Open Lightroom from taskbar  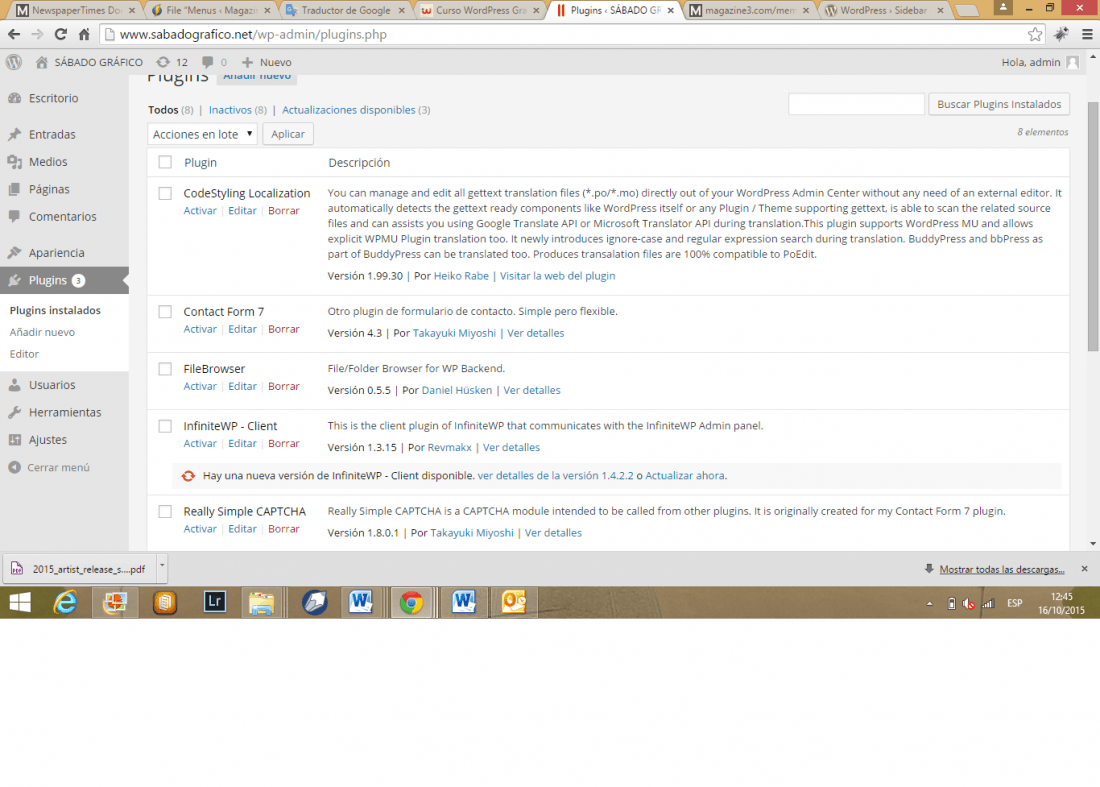tap(215, 602)
